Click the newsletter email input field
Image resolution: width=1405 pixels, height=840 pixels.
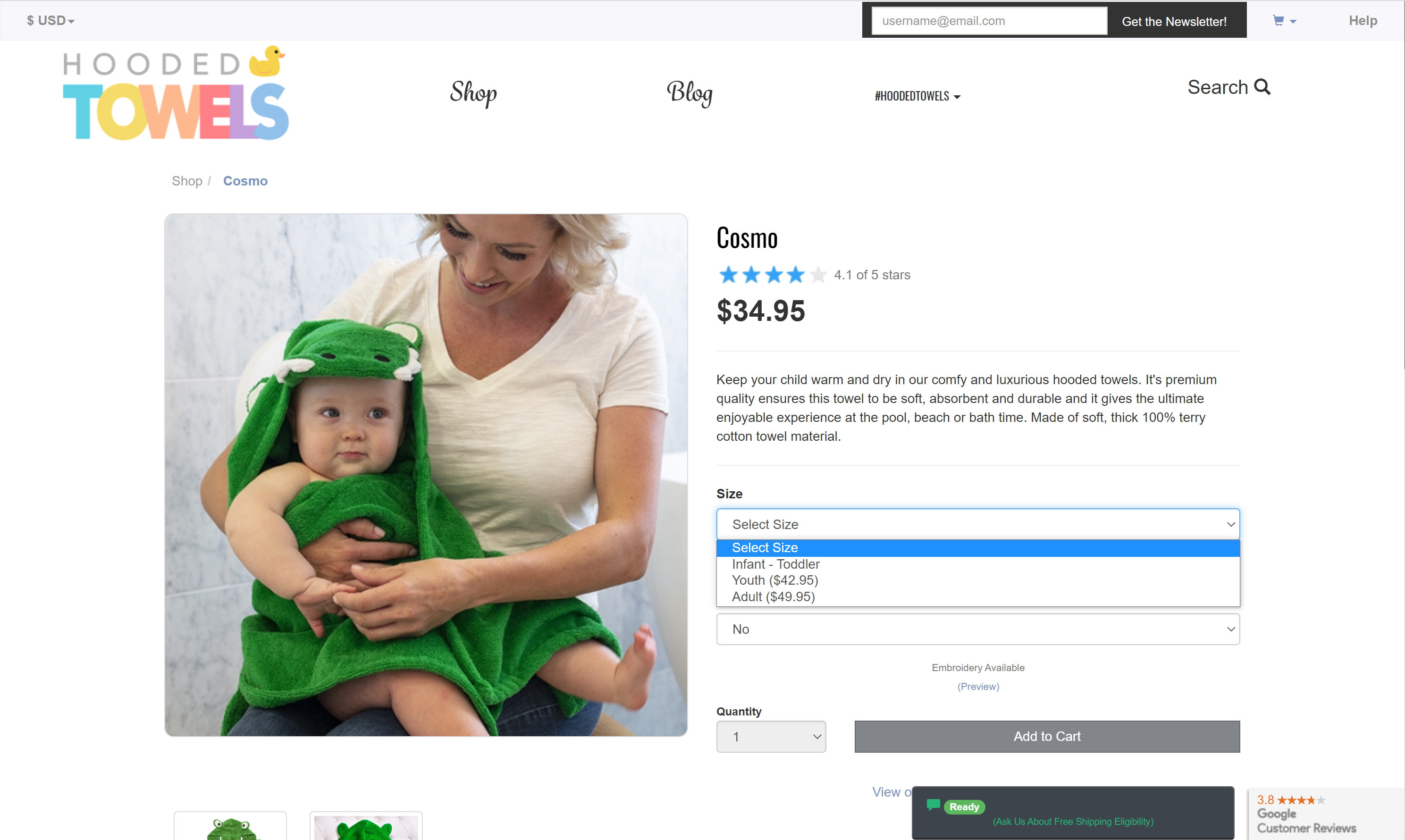[988, 21]
